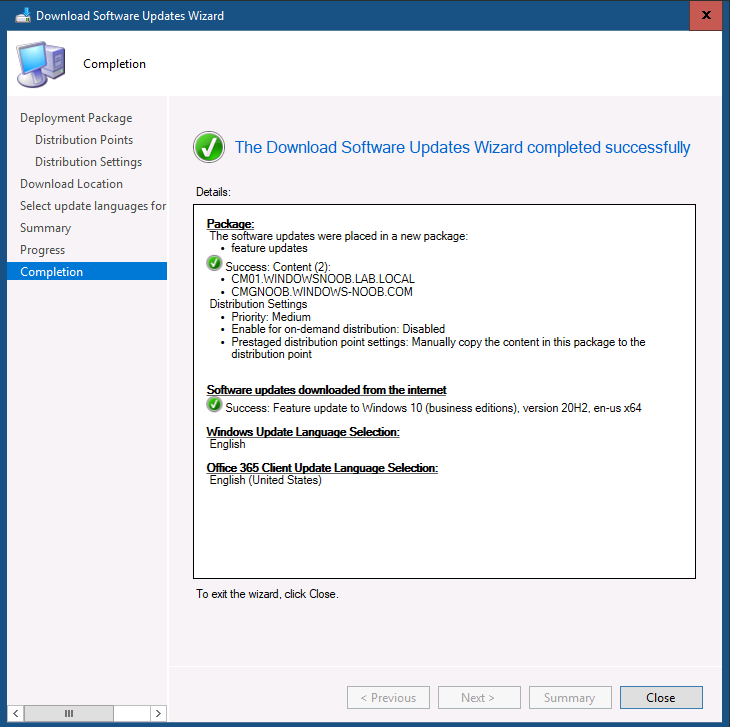Click 'feature updates' package name
Screen dimensions: 730x727
(269, 248)
